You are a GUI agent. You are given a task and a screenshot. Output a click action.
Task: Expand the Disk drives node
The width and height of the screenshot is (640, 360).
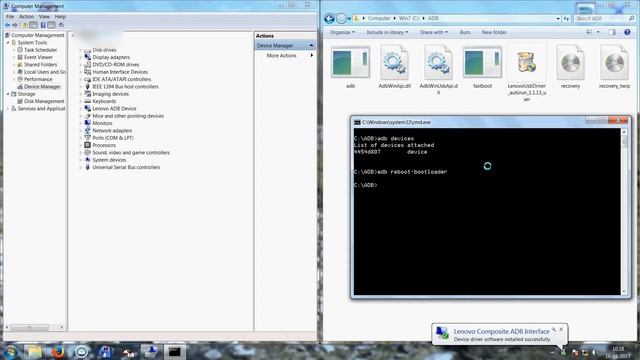click(x=80, y=50)
